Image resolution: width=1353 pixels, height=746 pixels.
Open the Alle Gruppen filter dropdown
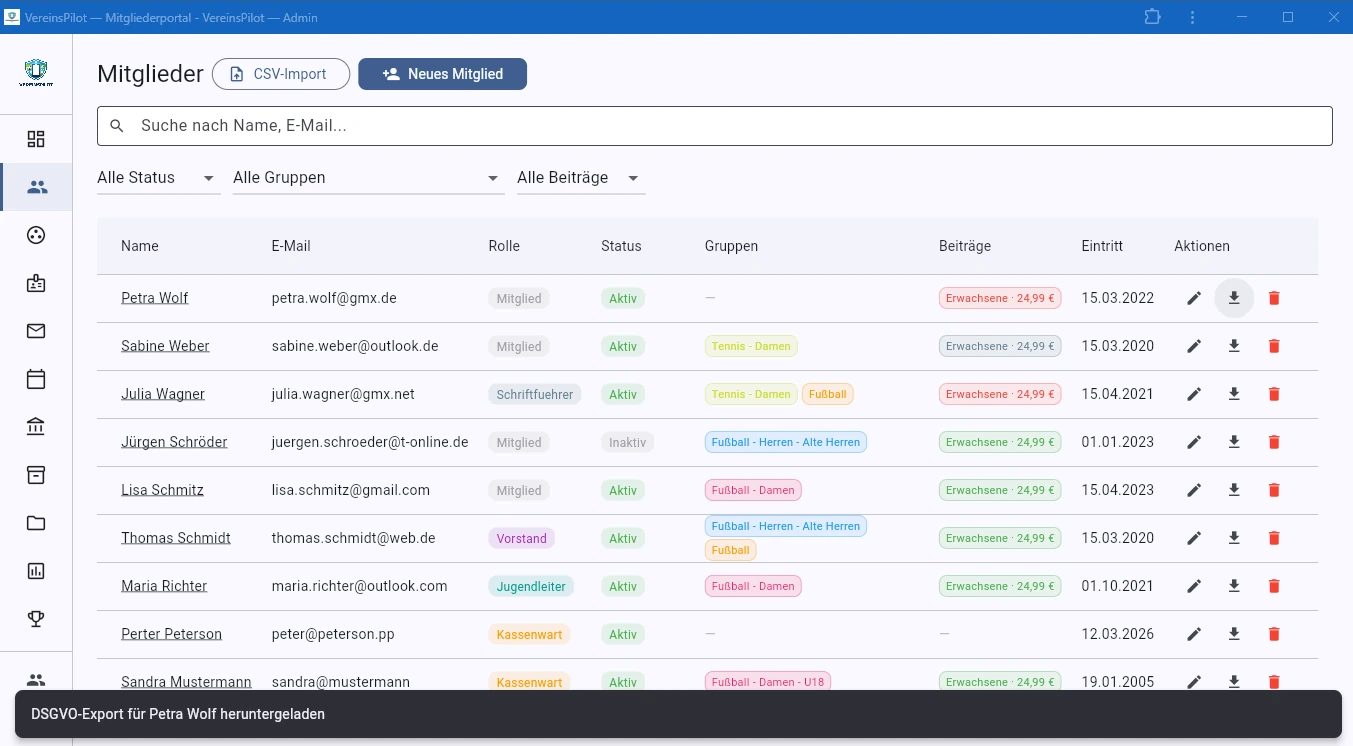click(367, 178)
